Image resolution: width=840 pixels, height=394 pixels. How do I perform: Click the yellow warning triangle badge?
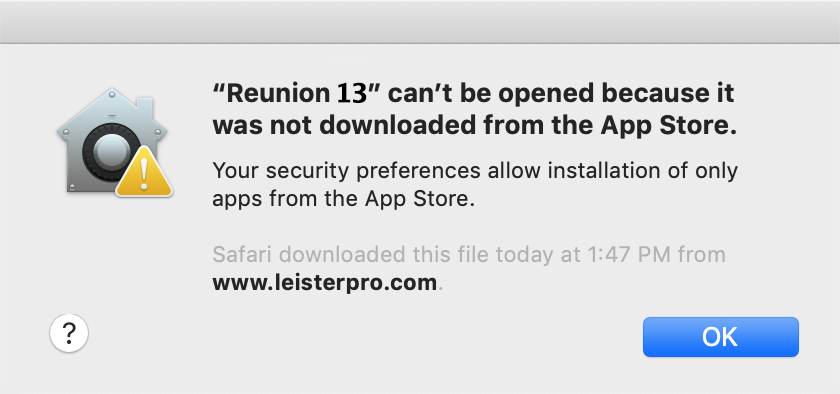(x=144, y=172)
